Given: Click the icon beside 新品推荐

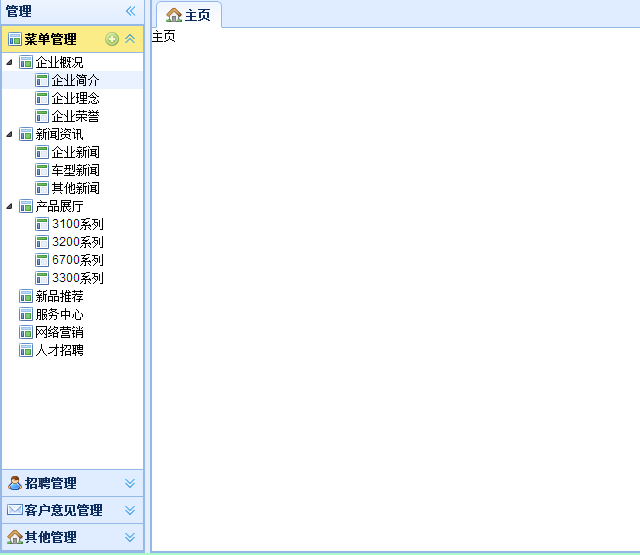Looking at the screenshot, I should click(26, 296).
